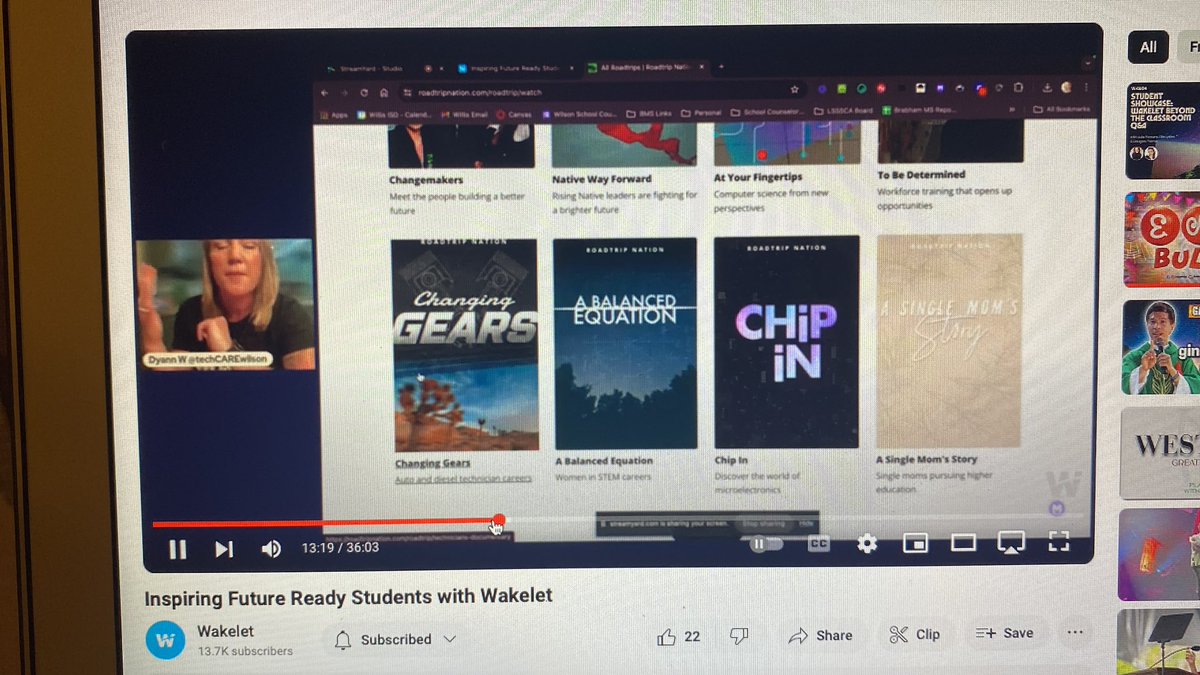
Task: Pause the YouTube video
Action: point(177,548)
